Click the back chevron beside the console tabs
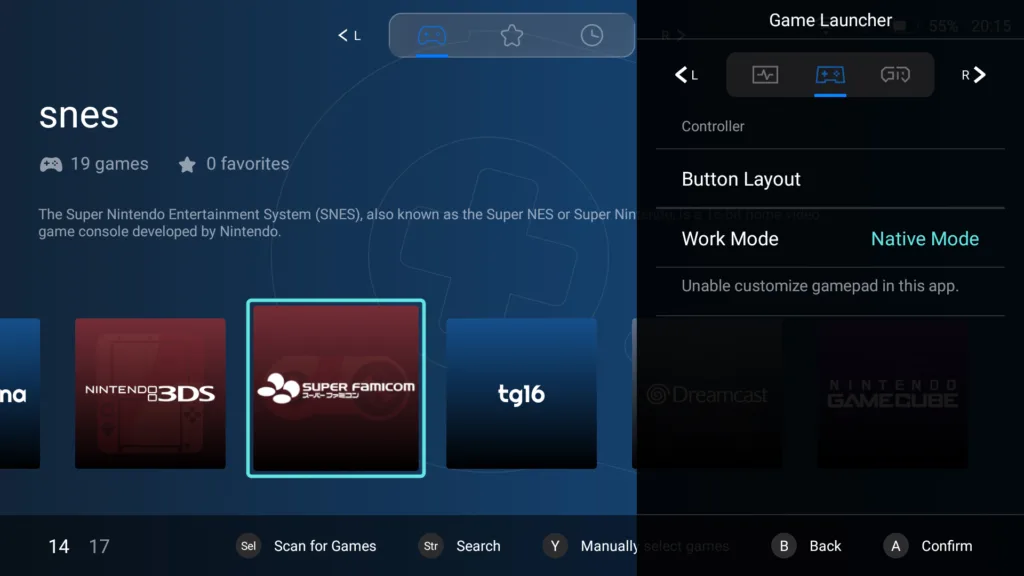Screen dimensions: 1024x576 click(x=344, y=34)
